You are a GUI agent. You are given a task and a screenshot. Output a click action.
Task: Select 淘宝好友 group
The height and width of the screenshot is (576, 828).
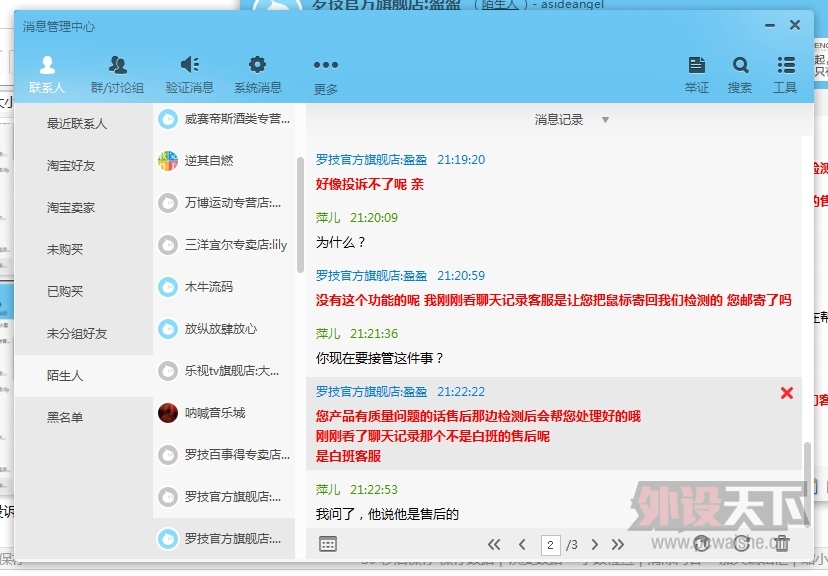83,165
